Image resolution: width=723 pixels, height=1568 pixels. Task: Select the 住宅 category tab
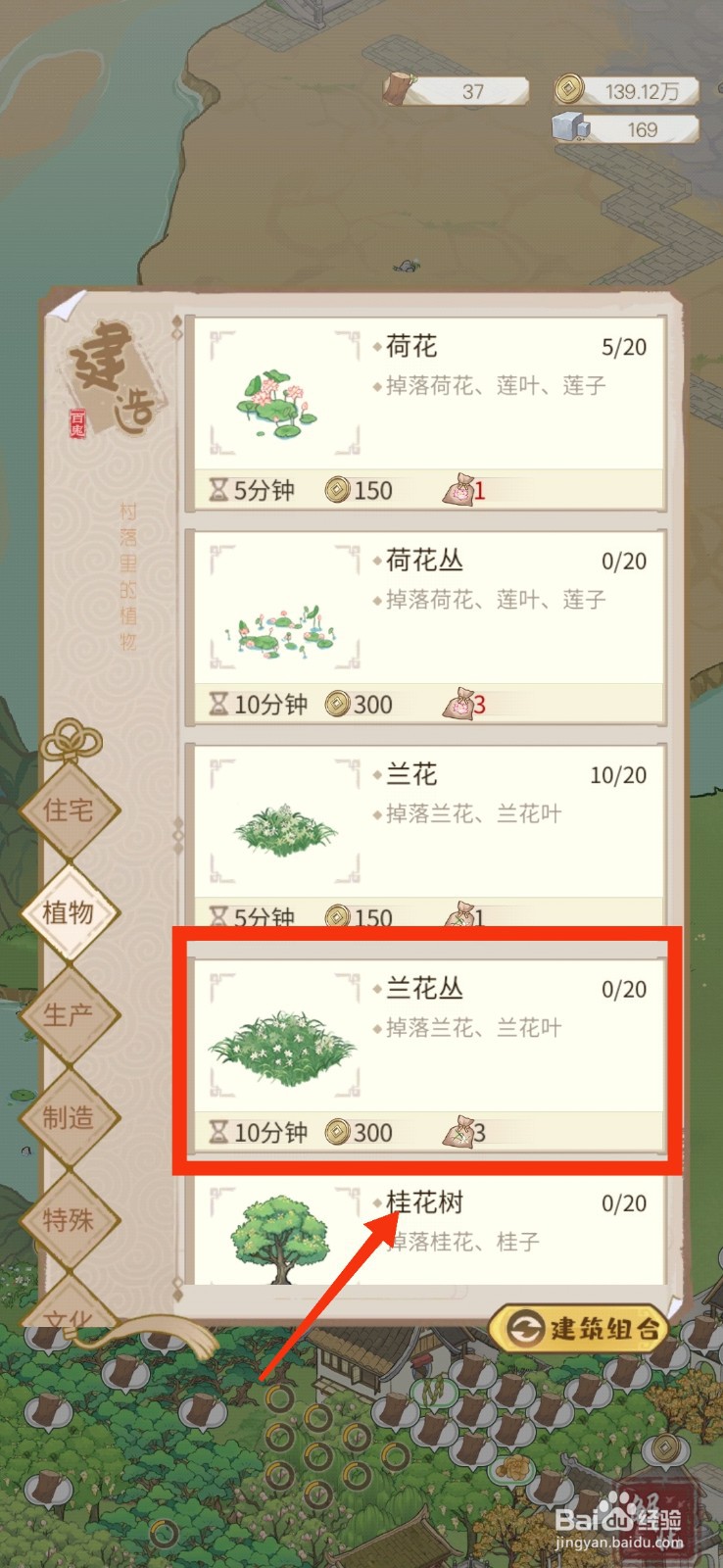(69, 810)
